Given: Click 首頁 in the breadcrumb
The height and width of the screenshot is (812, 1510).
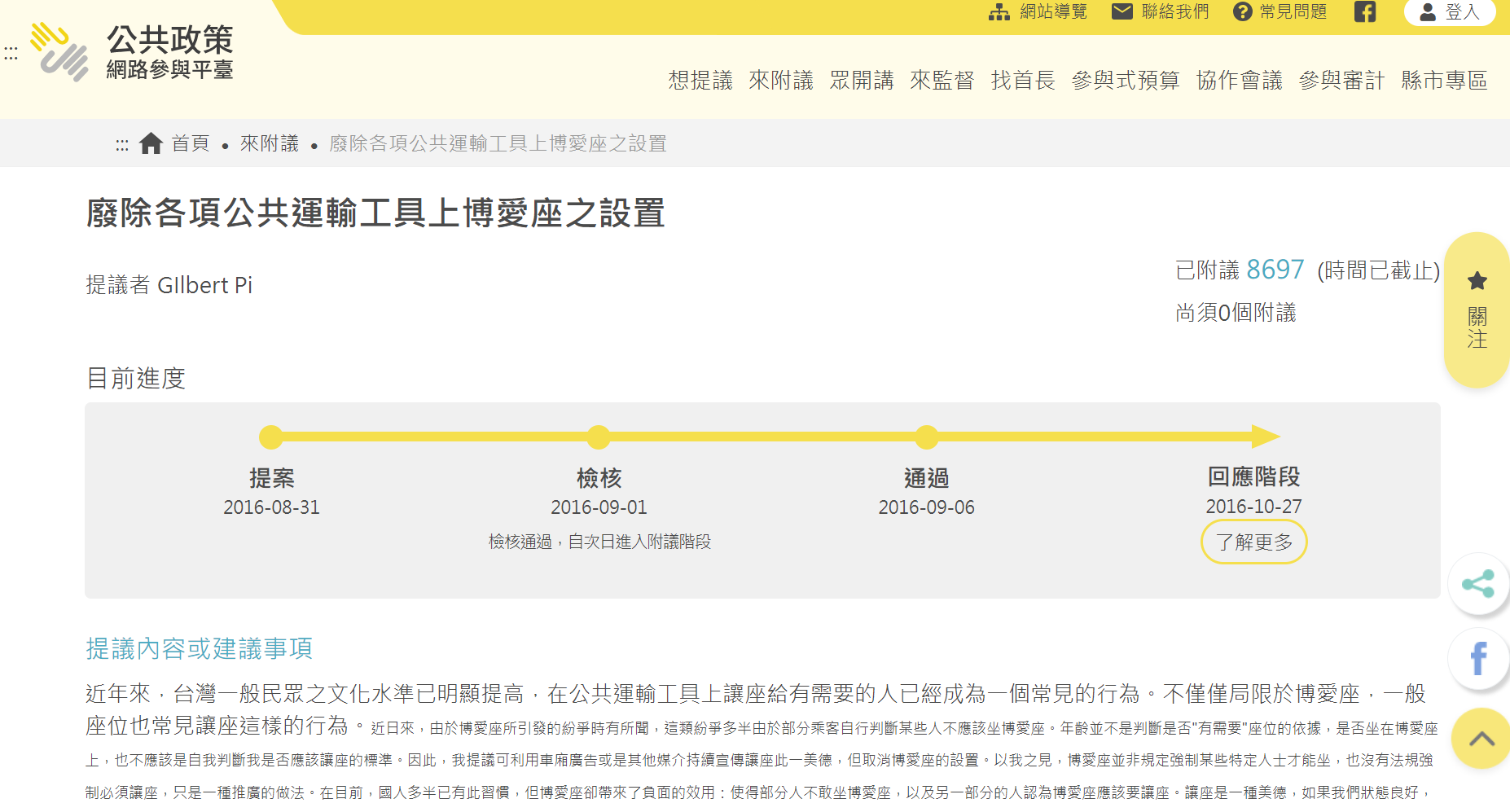Looking at the screenshot, I should 191,143.
